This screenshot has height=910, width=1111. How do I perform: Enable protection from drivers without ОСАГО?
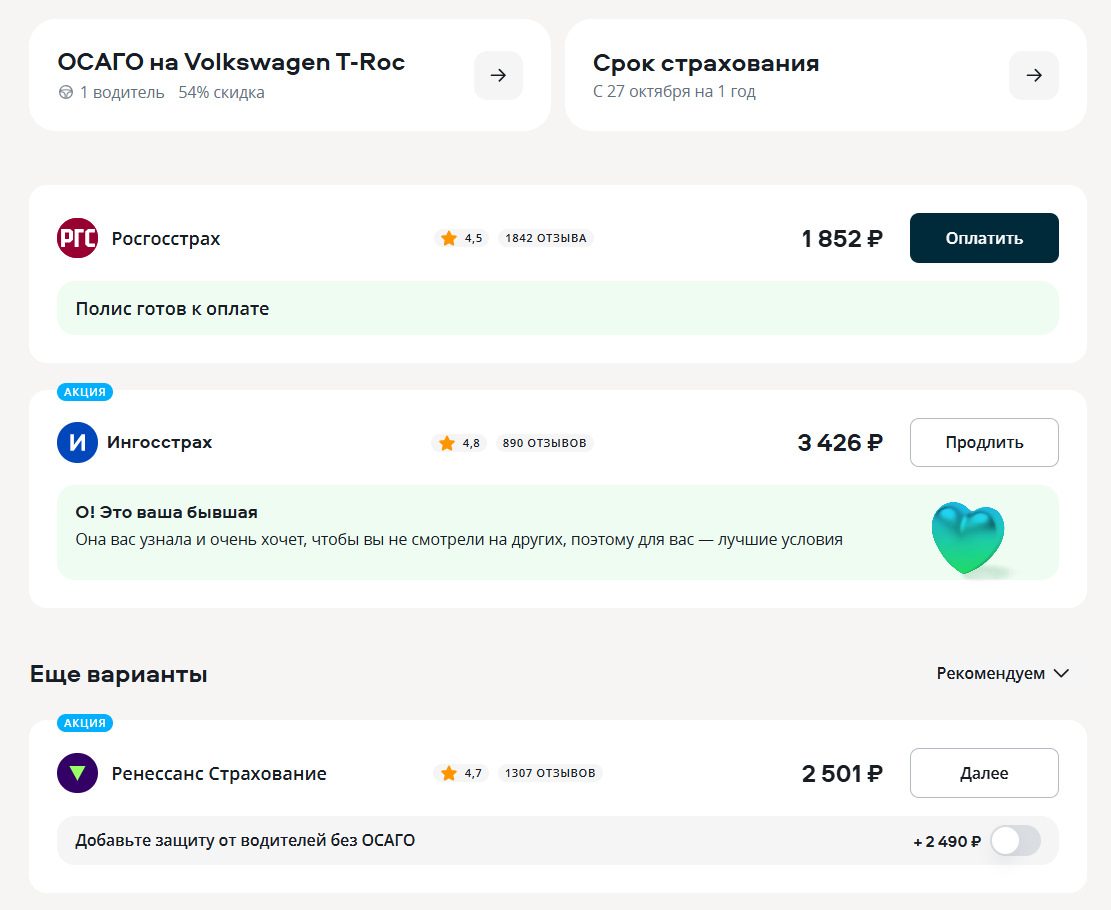[1015, 841]
